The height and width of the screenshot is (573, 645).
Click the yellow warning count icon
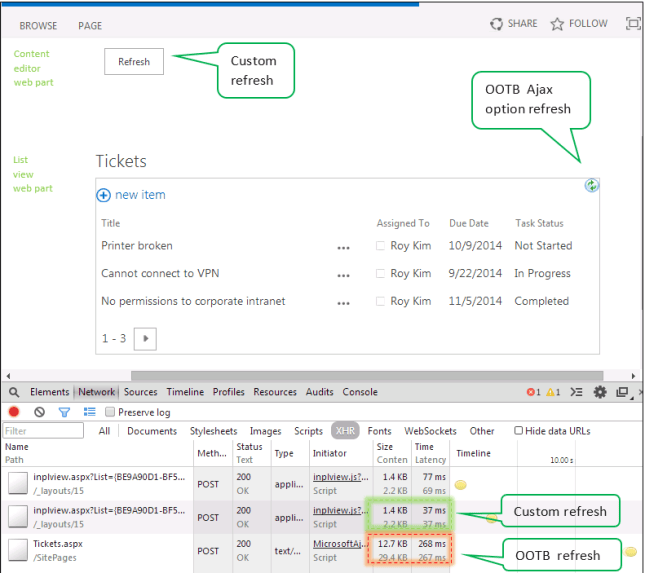[x=550, y=392]
